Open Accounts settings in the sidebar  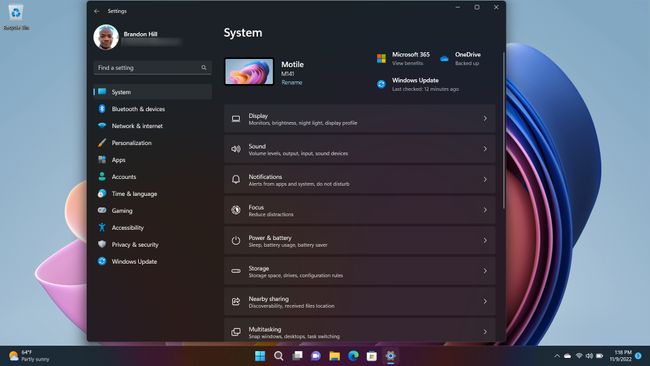153,177
